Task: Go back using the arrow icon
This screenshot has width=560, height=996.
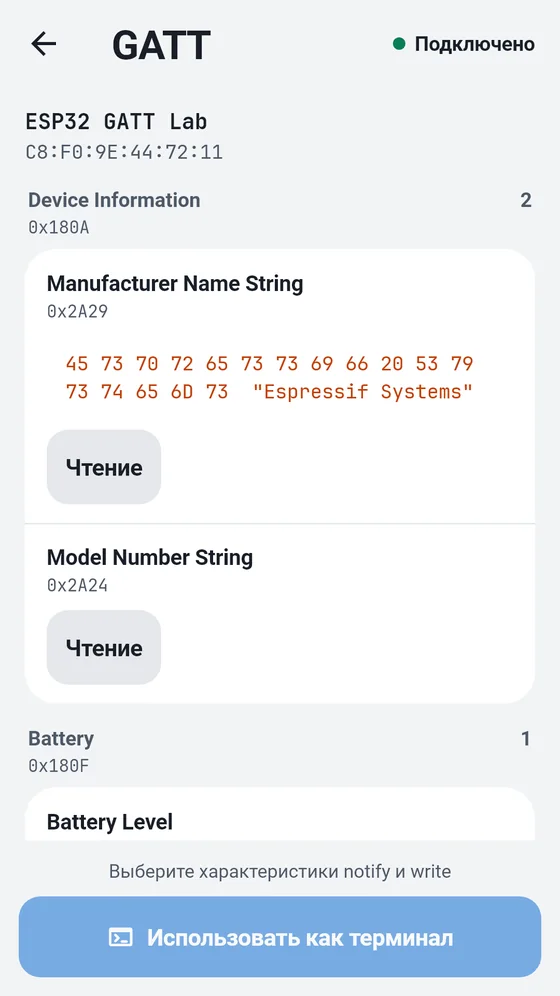Action: [x=44, y=44]
